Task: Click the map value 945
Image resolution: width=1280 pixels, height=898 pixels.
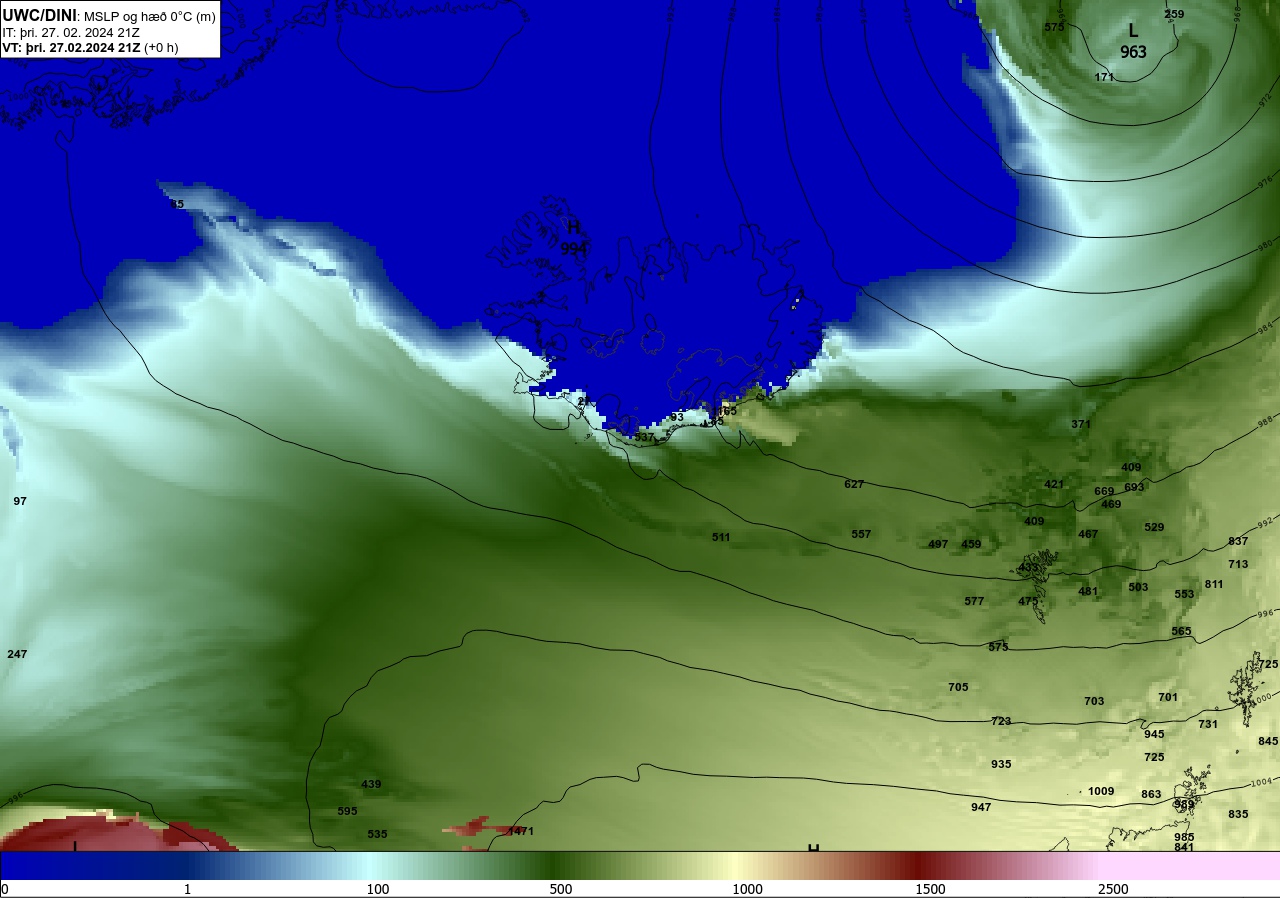Action: click(1154, 734)
